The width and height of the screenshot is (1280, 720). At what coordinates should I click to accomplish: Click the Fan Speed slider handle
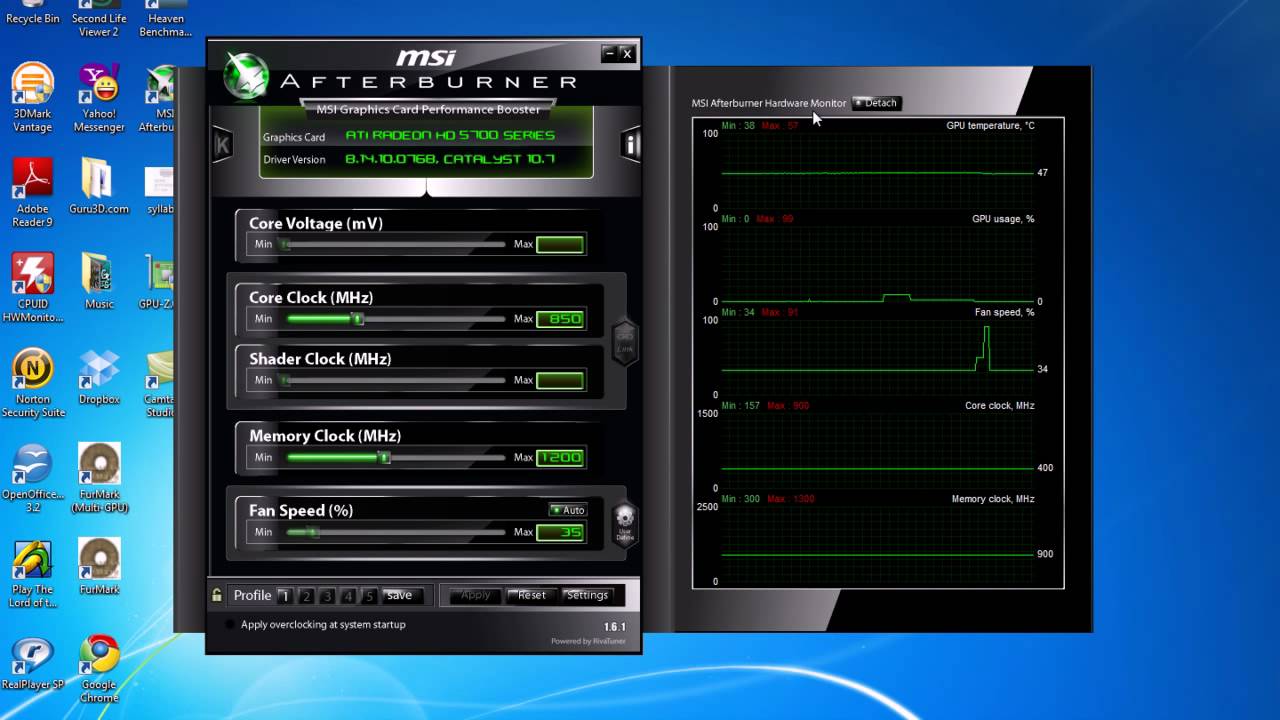point(311,532)
